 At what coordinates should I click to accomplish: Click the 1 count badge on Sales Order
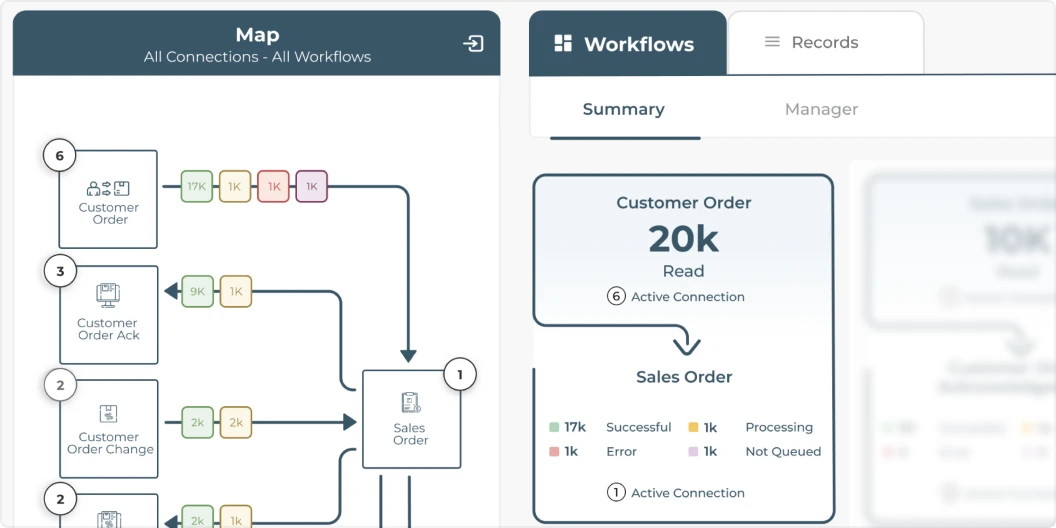tap(460, 375)
